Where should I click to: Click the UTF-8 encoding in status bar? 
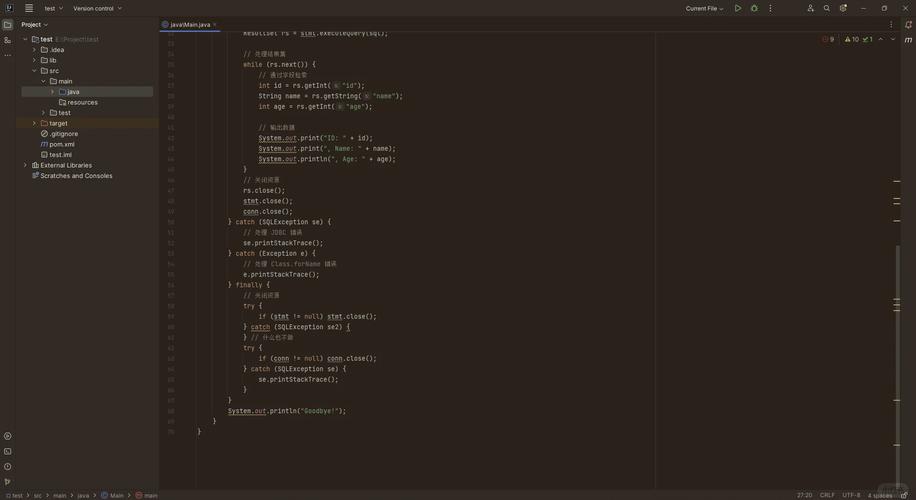click(x=851, y=495)
